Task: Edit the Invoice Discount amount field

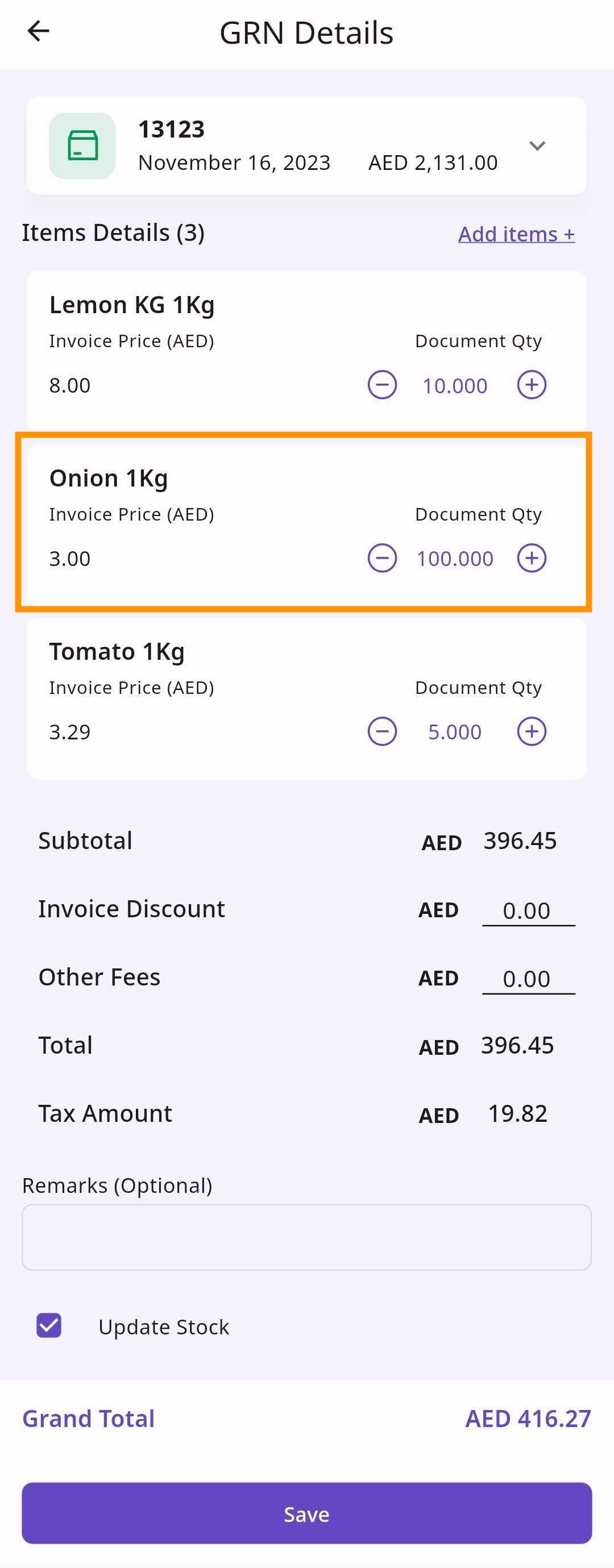Action: 528,910
